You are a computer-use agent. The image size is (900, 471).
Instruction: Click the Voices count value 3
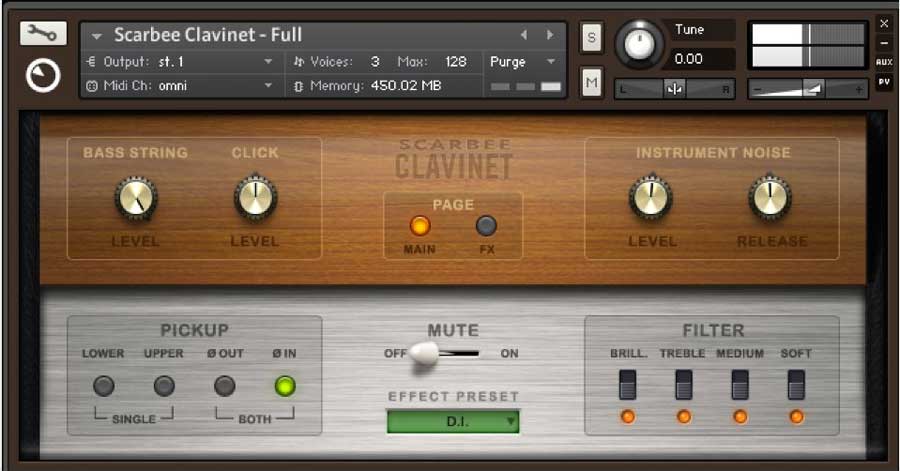375,61
